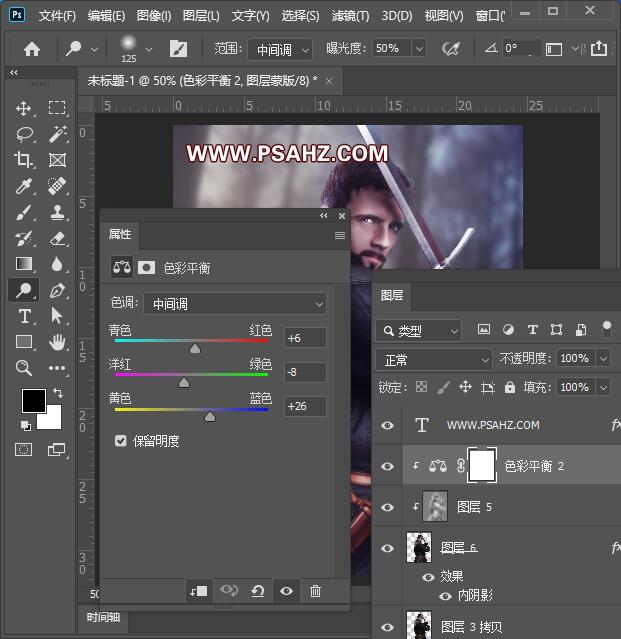Screen dimensions: 621x639
Task: Clip adjustment to layer button
Action: tap(198, 591)
